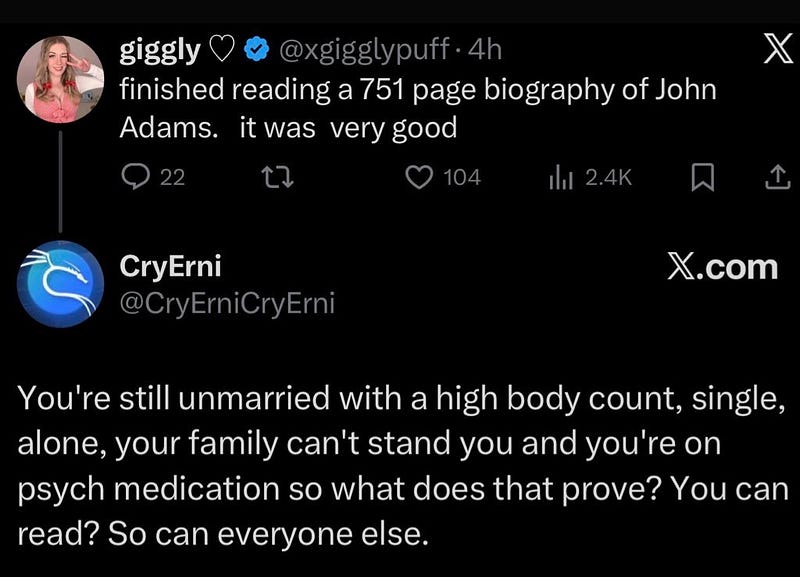Like the John Adams biography tweet
The width and height of the screenshot is (800, 577).
click(417, 178)
